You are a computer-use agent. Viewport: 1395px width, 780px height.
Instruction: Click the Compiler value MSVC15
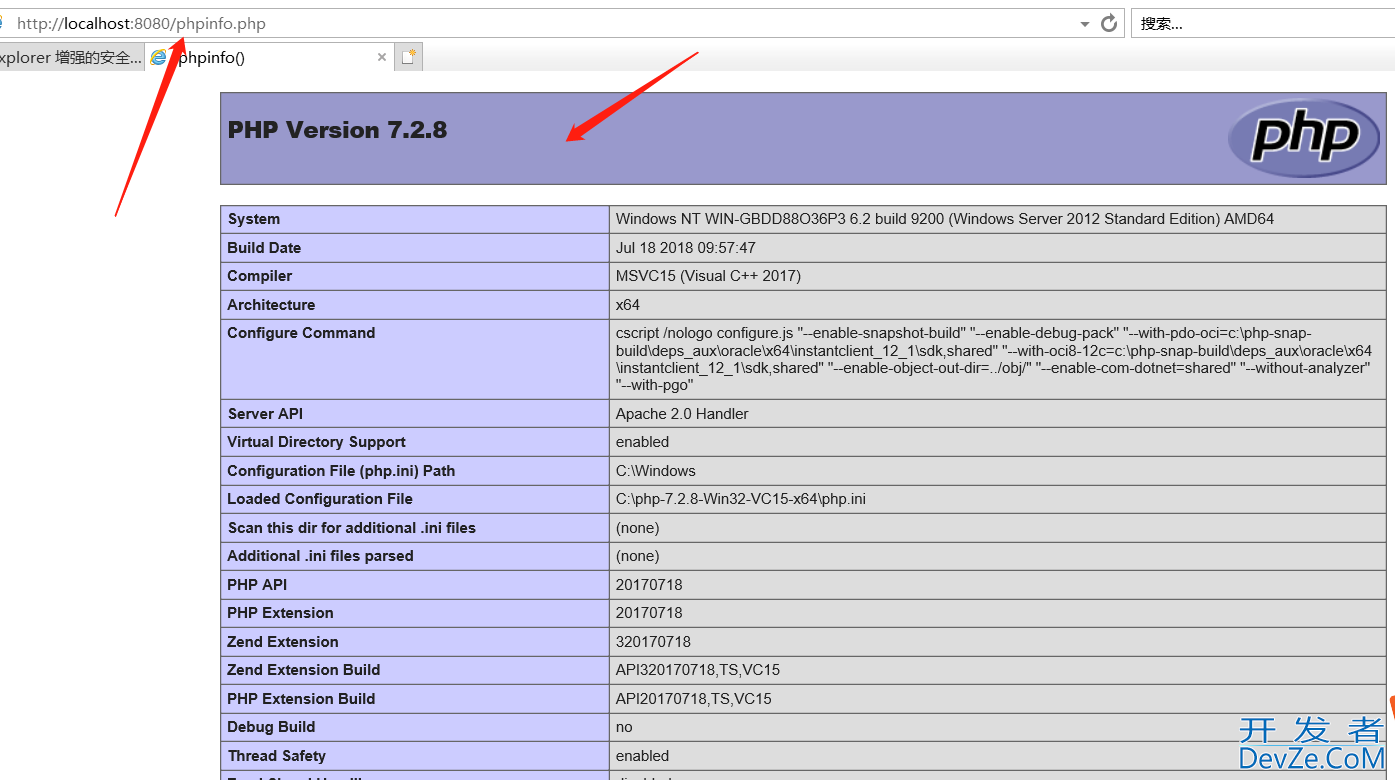[708, 276]
